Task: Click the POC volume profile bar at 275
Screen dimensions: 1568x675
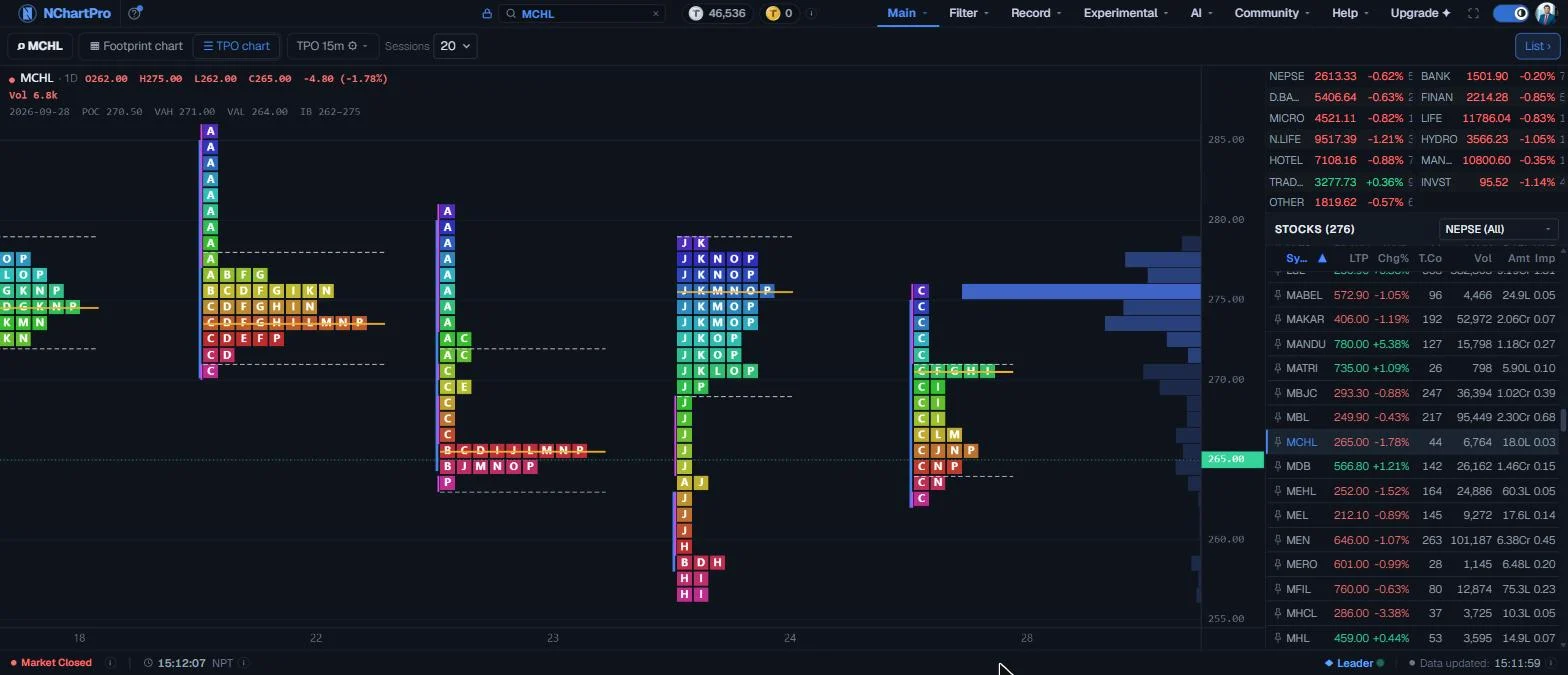Action: [1081, 292]
